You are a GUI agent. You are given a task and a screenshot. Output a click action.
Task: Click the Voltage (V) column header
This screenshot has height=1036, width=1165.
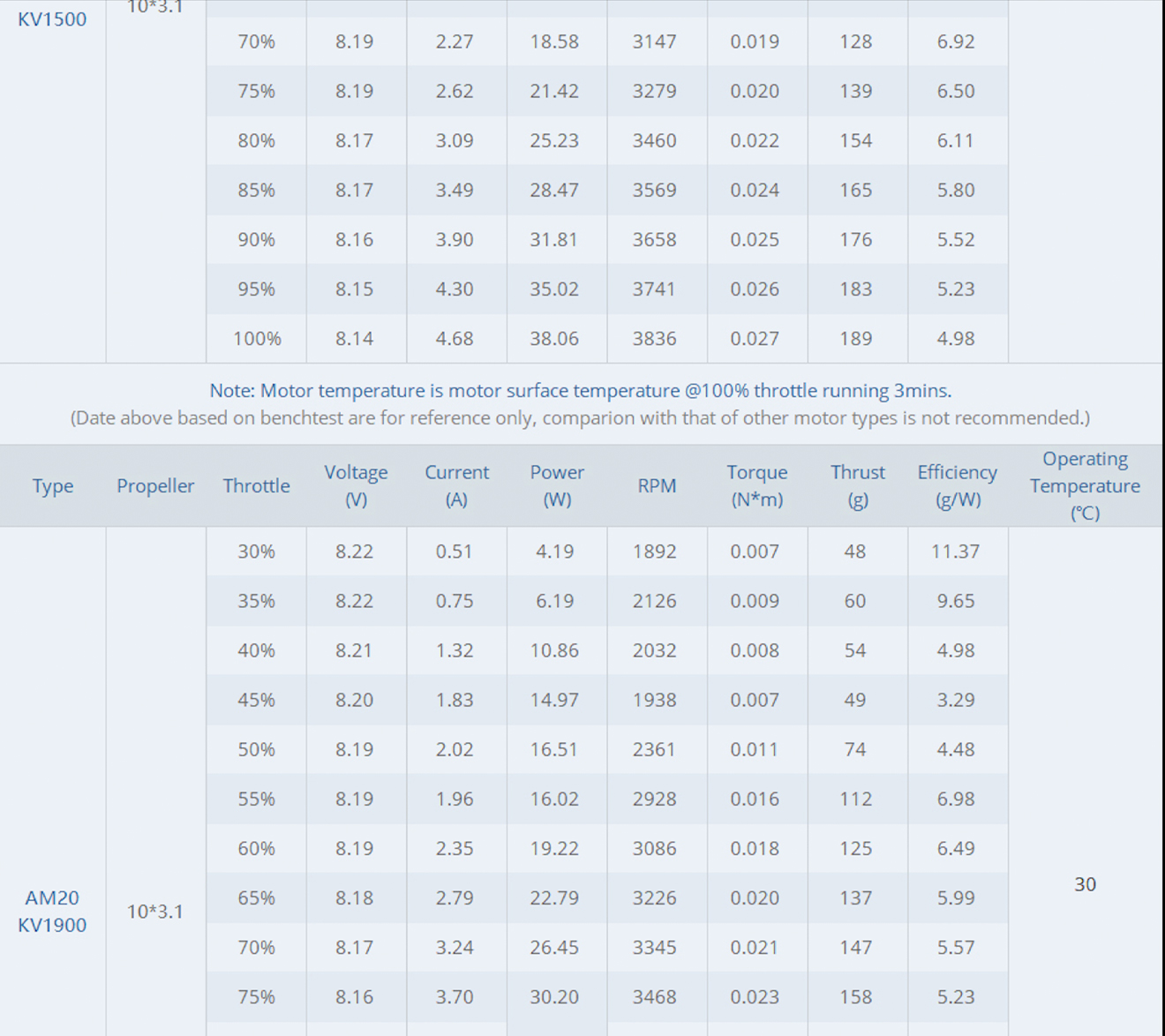coord(356,486)
